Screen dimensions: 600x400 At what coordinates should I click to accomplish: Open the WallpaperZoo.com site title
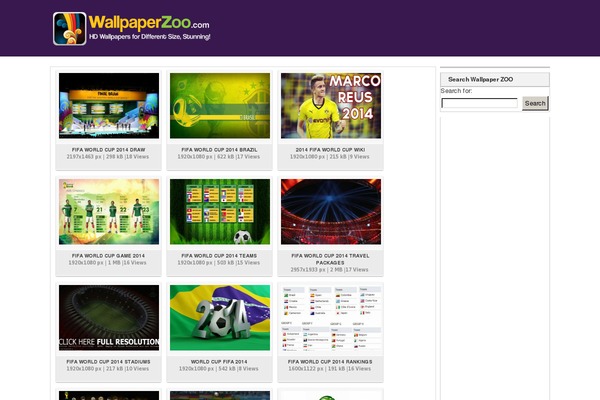149,23
